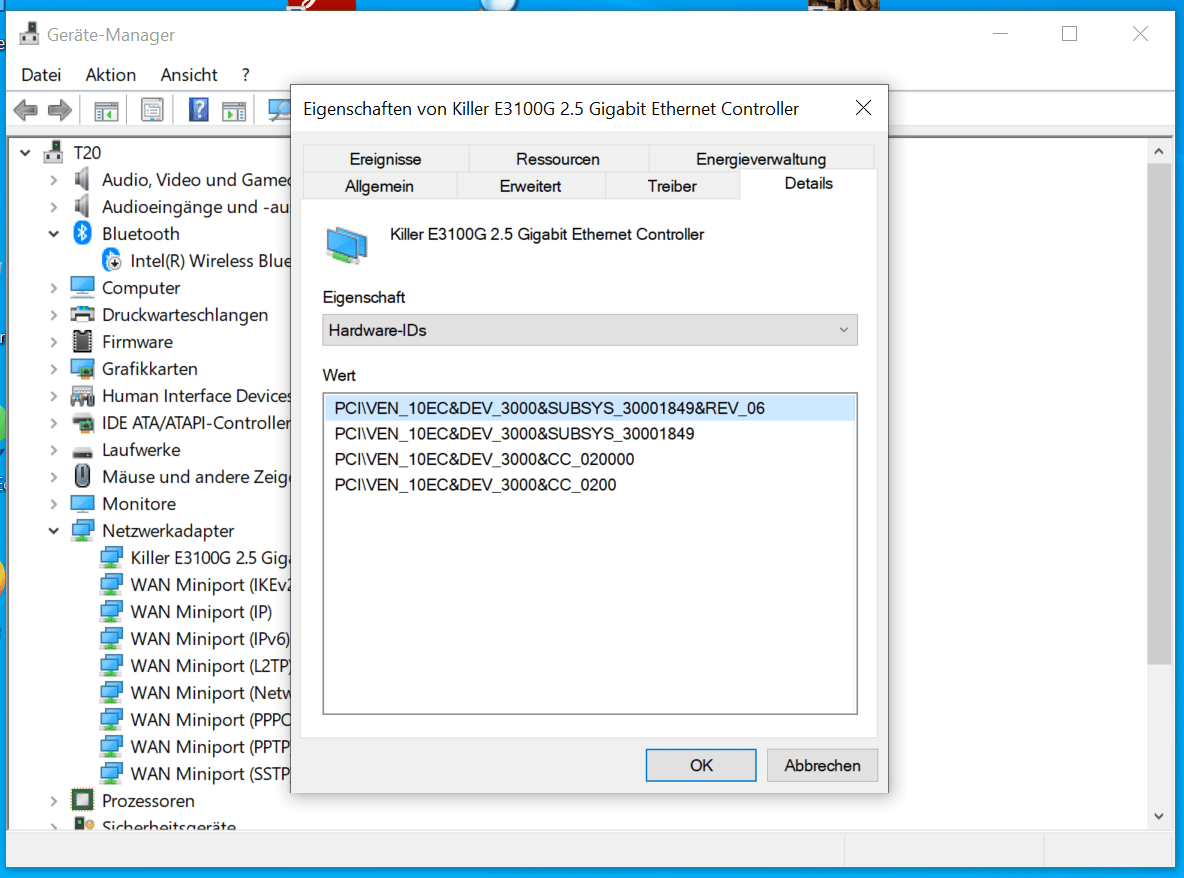Click the Monitore category icon

point(82,504)
